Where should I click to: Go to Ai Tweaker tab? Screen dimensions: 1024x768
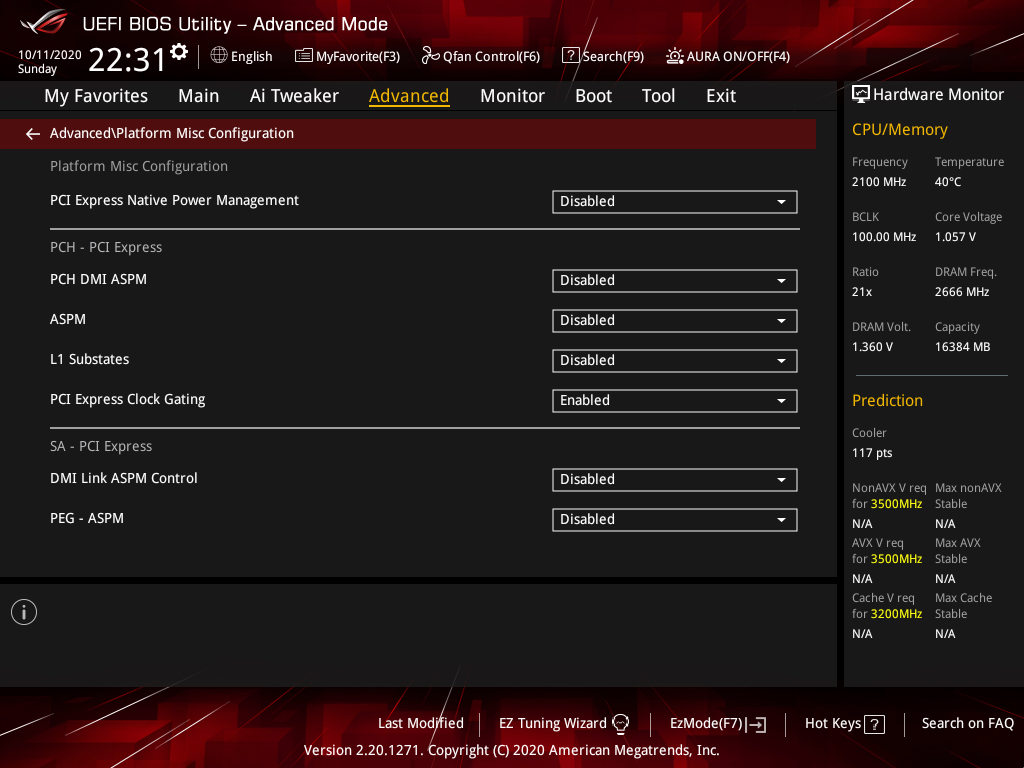click(x=294, y=96)
